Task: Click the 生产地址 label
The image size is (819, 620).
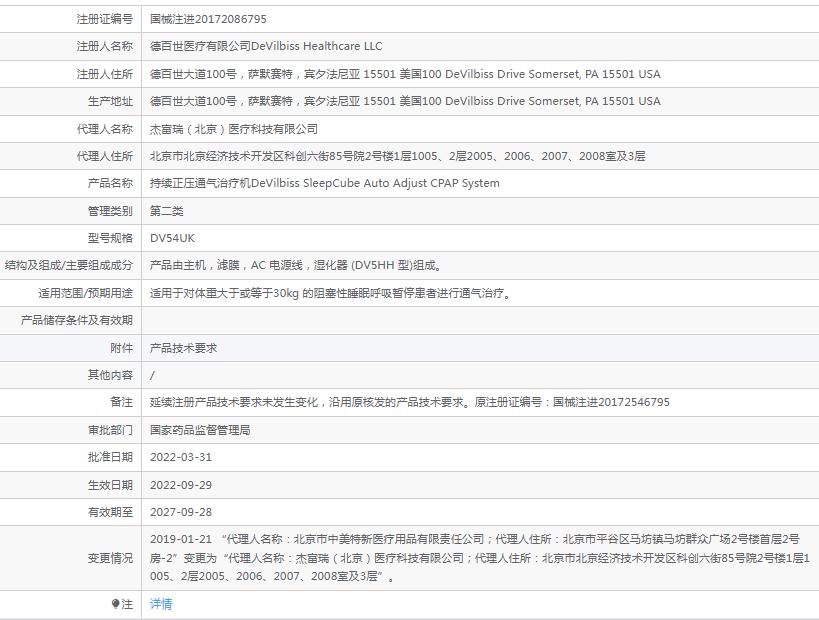Action: click(110, 101)
